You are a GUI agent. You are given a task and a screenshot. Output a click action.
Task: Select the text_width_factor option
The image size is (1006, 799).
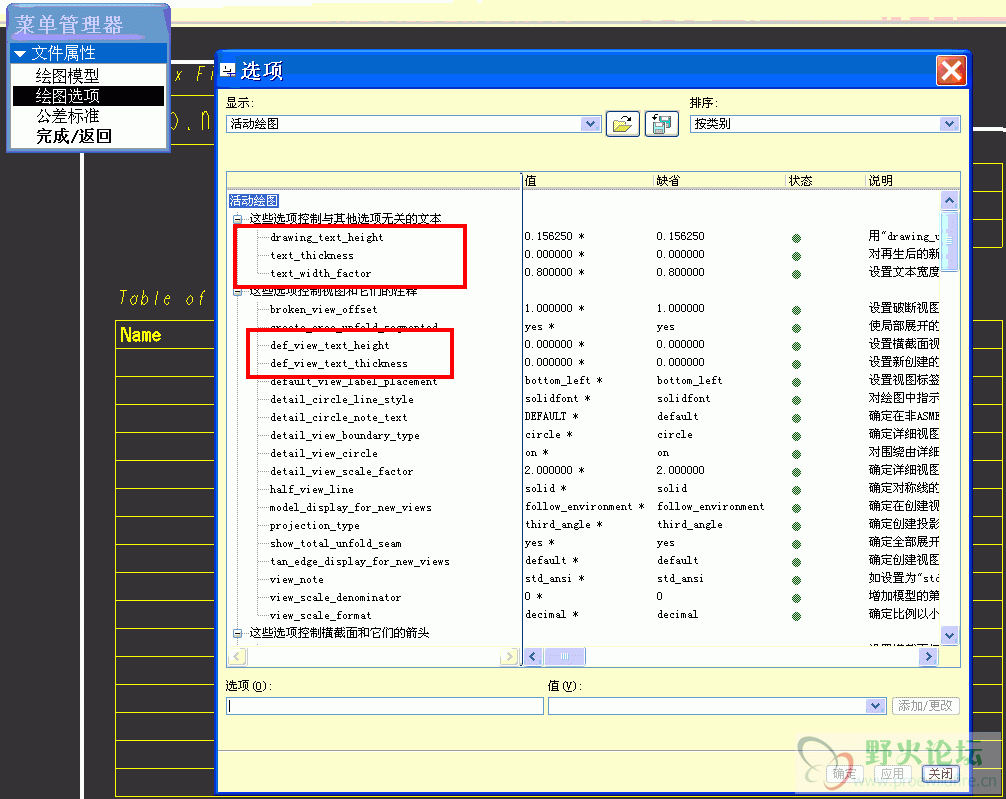pos(321,273)
